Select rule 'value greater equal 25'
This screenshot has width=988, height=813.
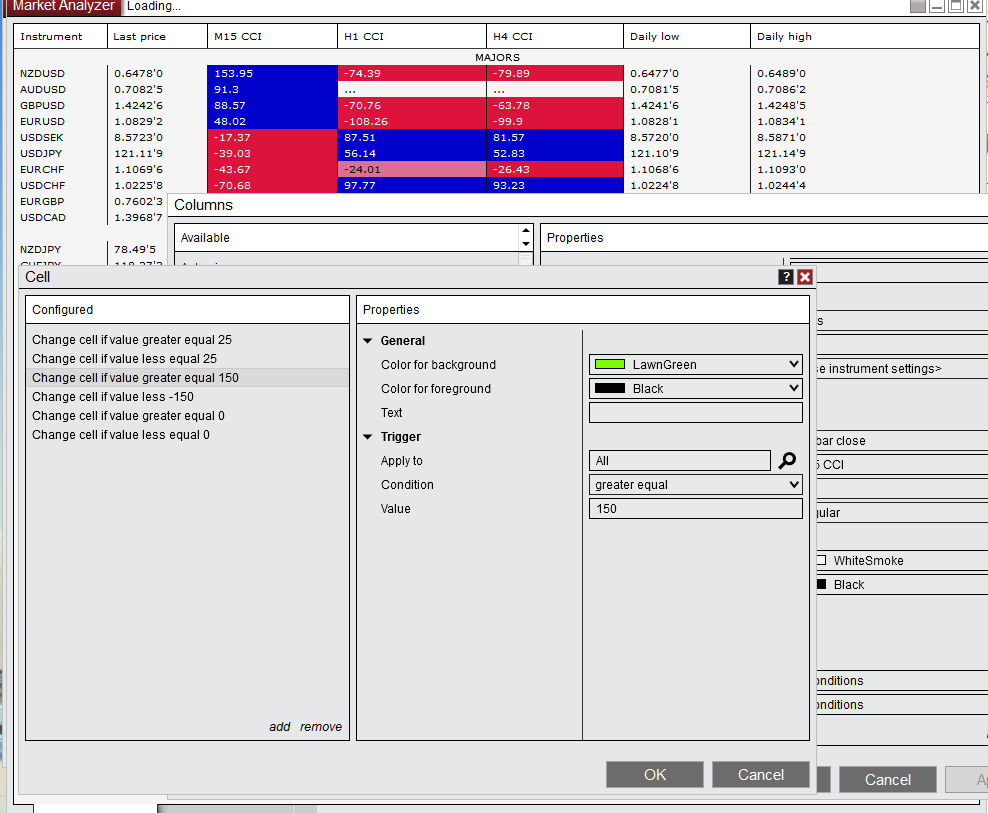(x=187, y=340)
